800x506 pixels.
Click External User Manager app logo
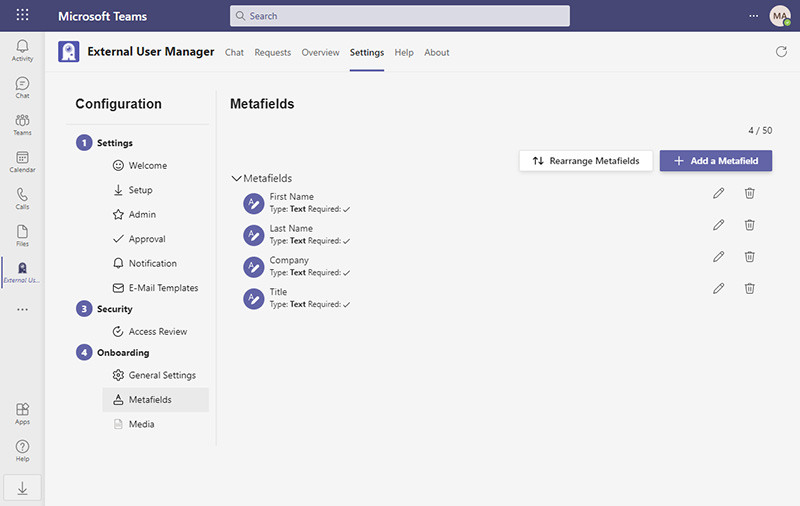(69, 52)
